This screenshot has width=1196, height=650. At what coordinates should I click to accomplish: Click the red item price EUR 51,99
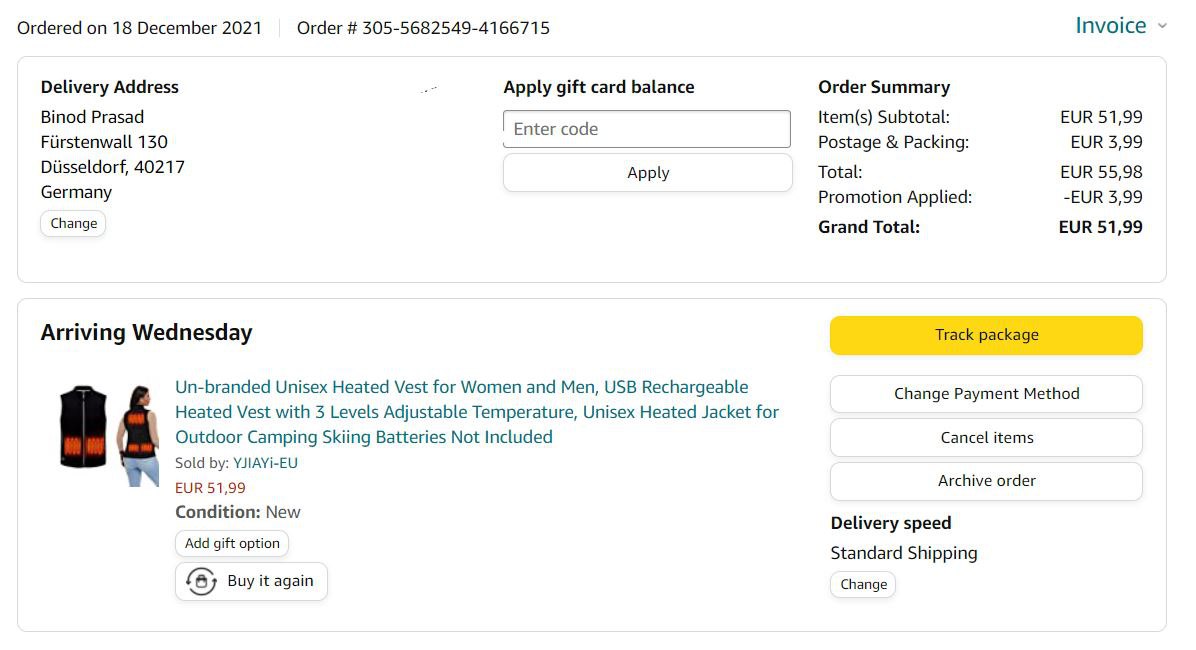point(210,488)
